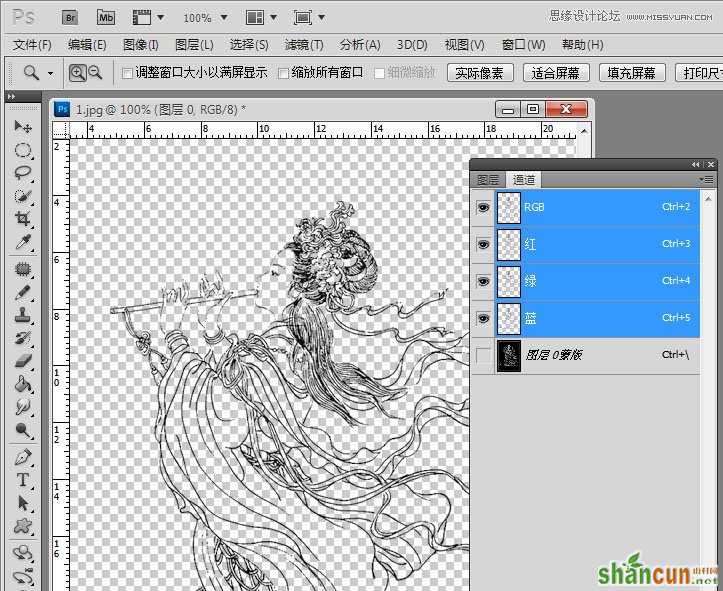Click the document scroll-up arrow

[x=584, y=131]
